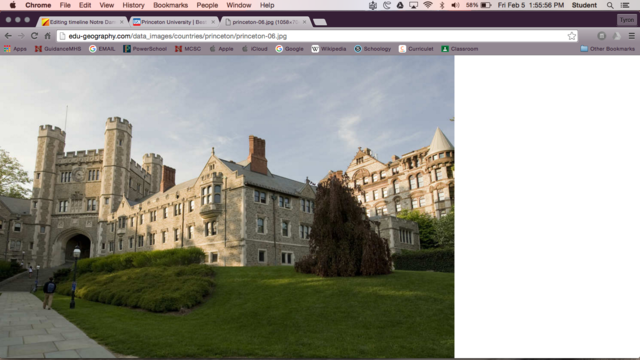The image size is (640, 360).
Task: Open the Apple bookmark
Action: pos(221,49)
